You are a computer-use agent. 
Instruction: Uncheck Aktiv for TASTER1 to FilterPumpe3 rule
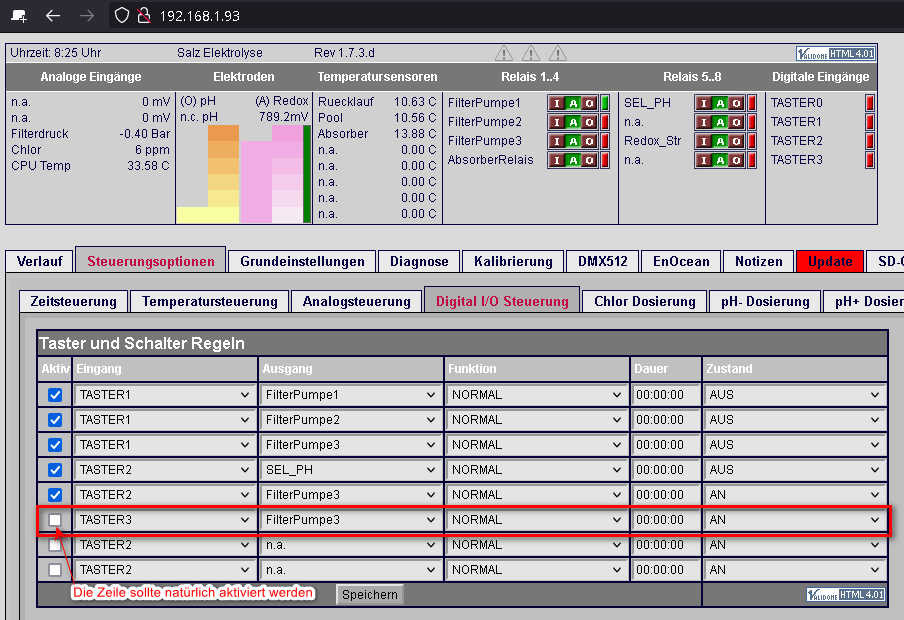pos(55,445)
